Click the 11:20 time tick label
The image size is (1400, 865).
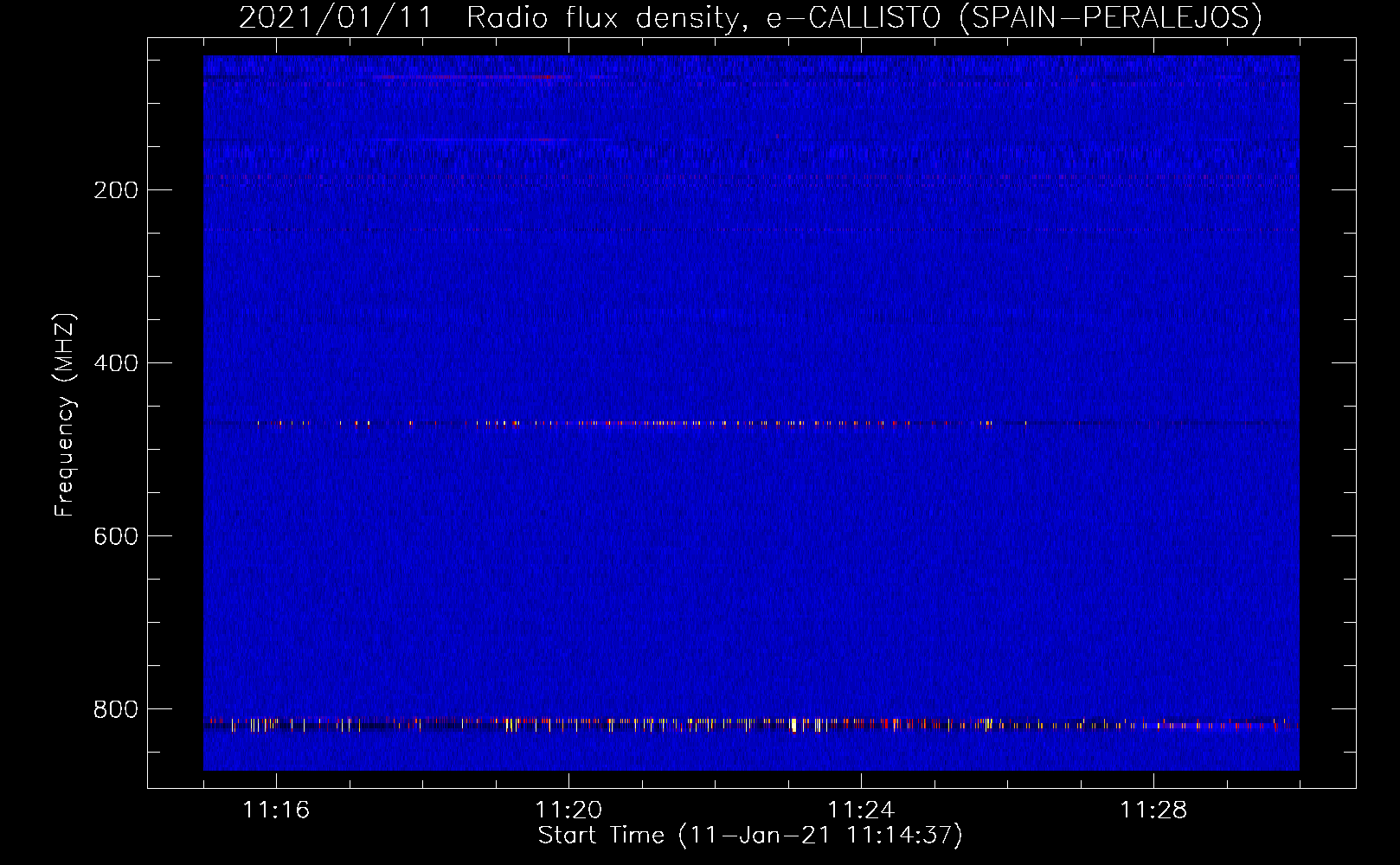pos(568,810)
